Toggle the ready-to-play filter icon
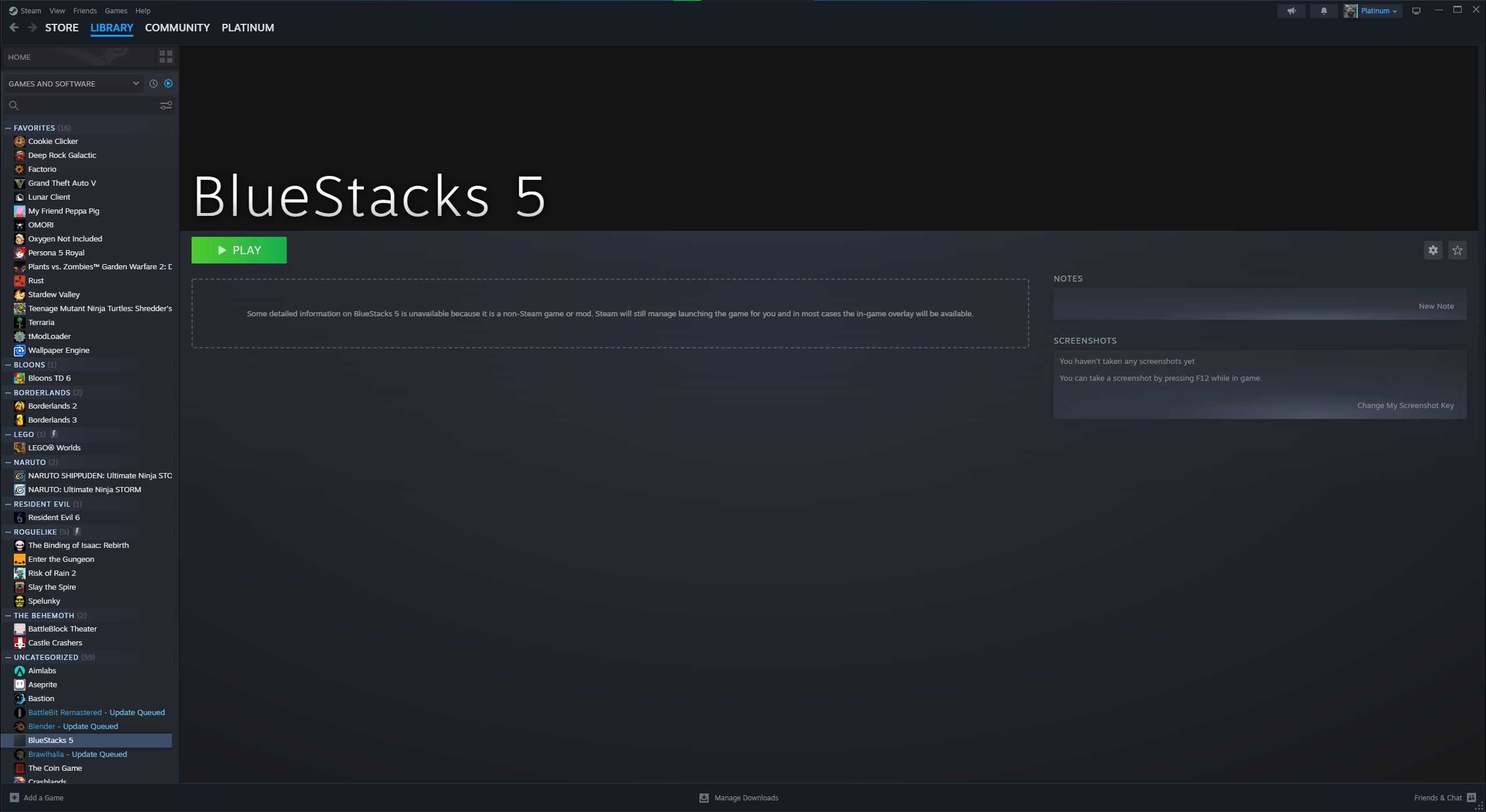The image size is (1486, 812). pyautogui.click(x=168, y=84)
